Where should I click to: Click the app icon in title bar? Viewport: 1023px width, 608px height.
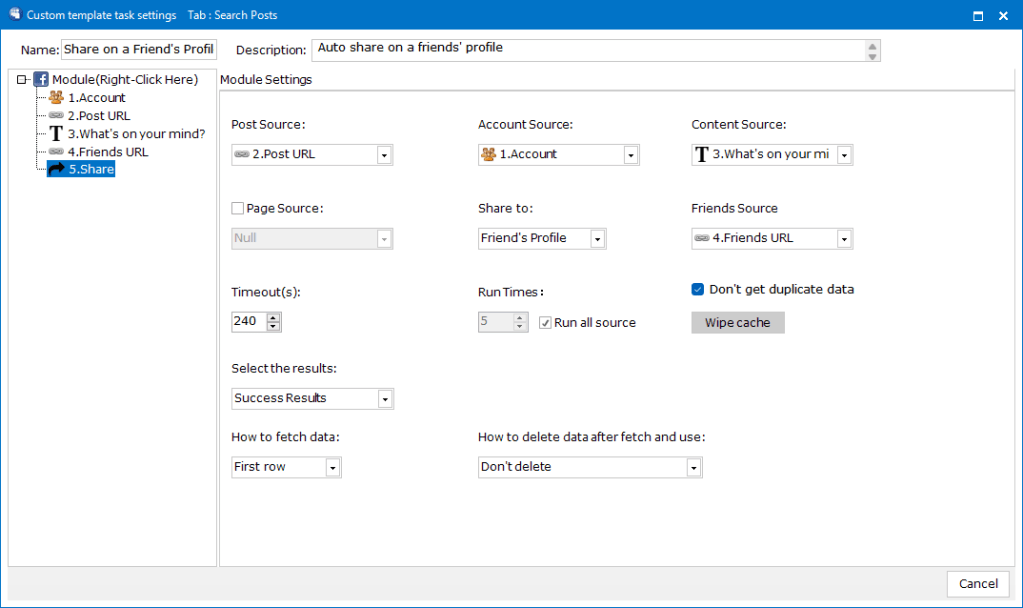tap(14, 15)
